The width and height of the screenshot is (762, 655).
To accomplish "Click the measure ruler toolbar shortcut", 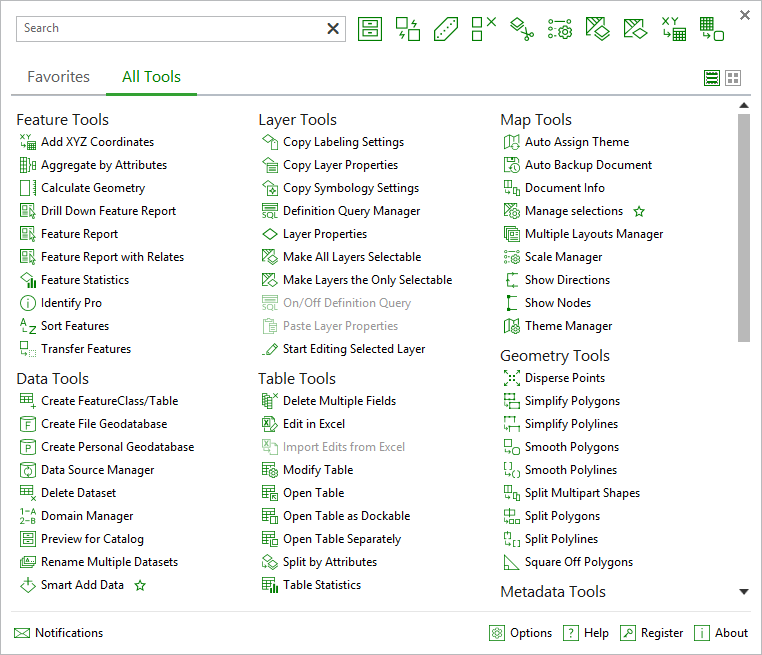I will [446, 29].
